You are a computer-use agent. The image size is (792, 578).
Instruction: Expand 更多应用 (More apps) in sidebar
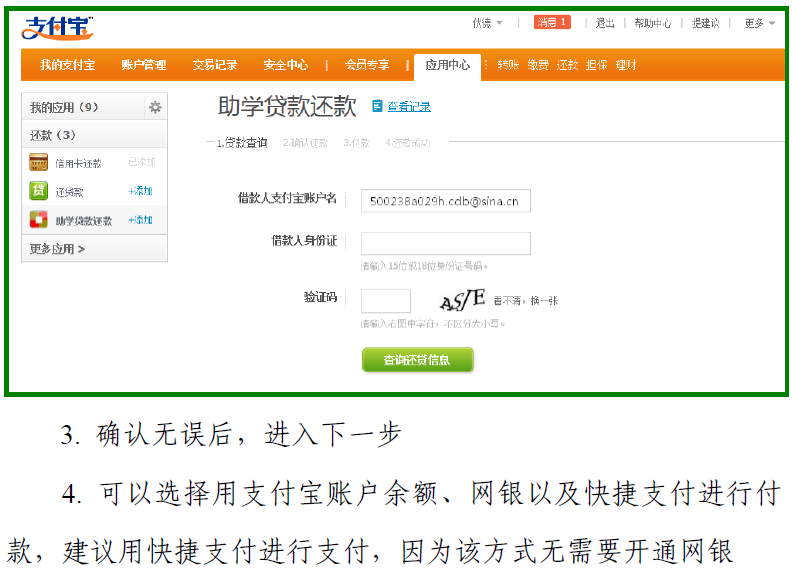57,249
